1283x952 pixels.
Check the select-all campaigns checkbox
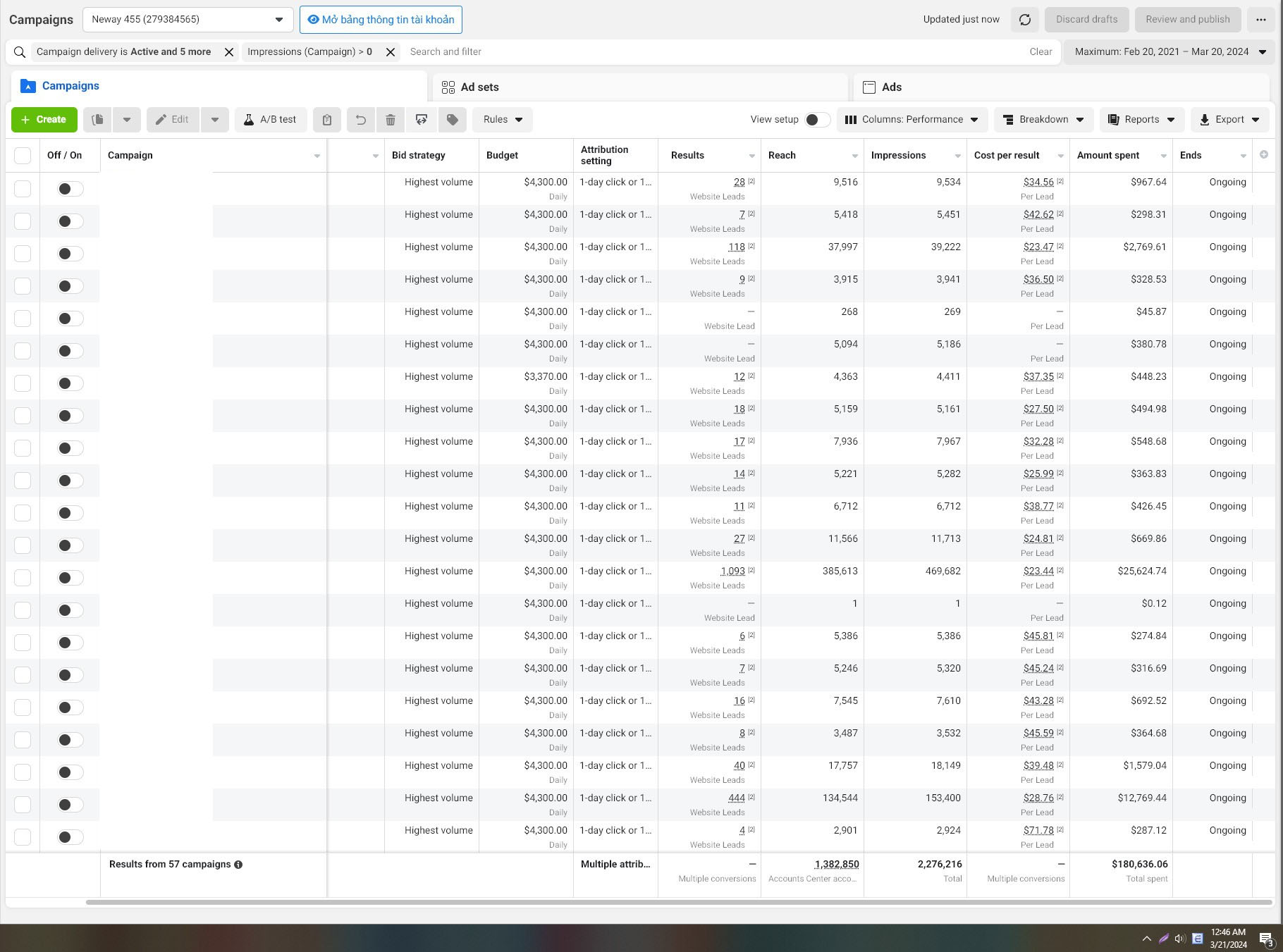click(23, 156)
